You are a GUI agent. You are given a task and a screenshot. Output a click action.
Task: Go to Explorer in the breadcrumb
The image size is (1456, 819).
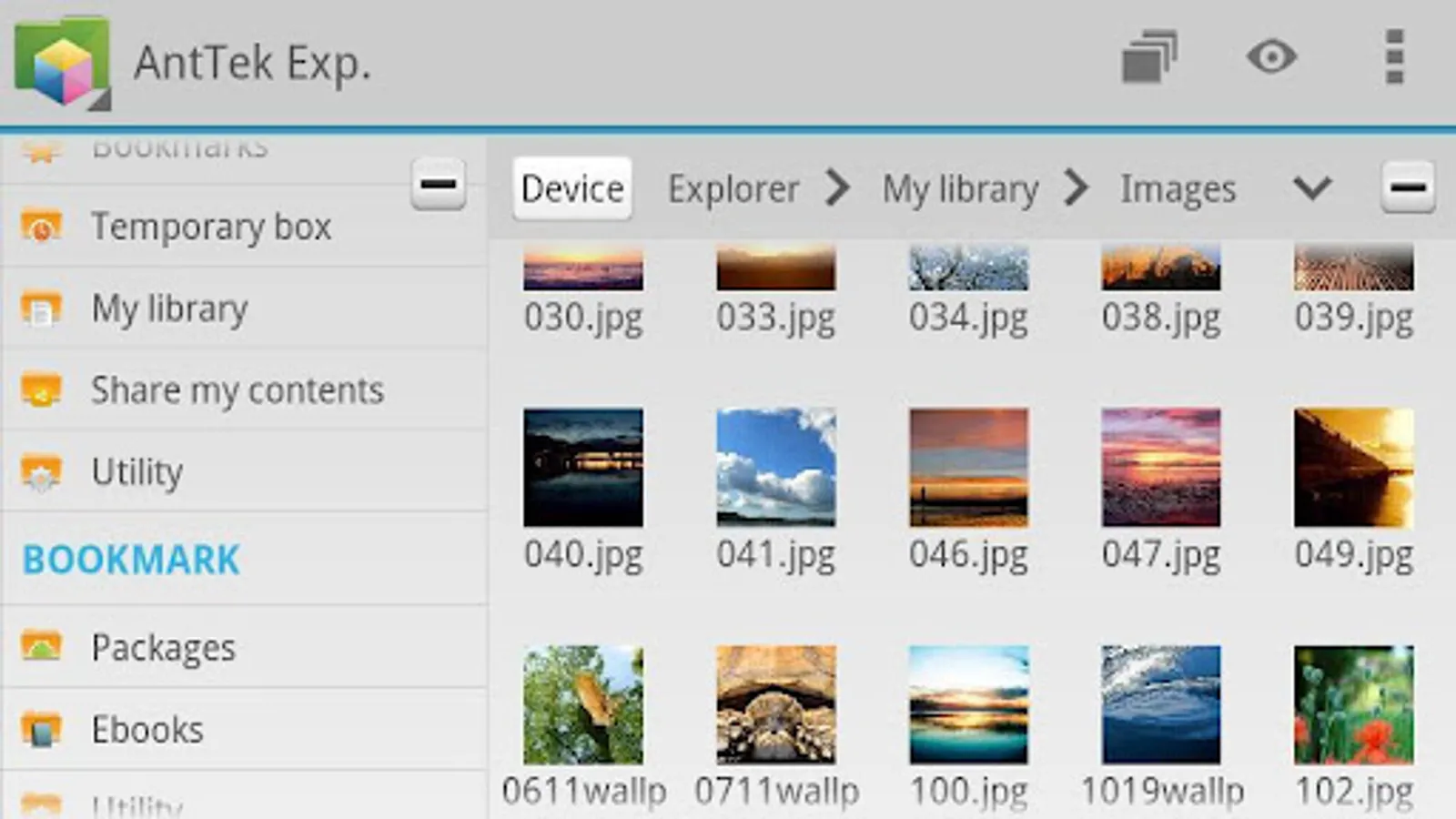(733, 189)
